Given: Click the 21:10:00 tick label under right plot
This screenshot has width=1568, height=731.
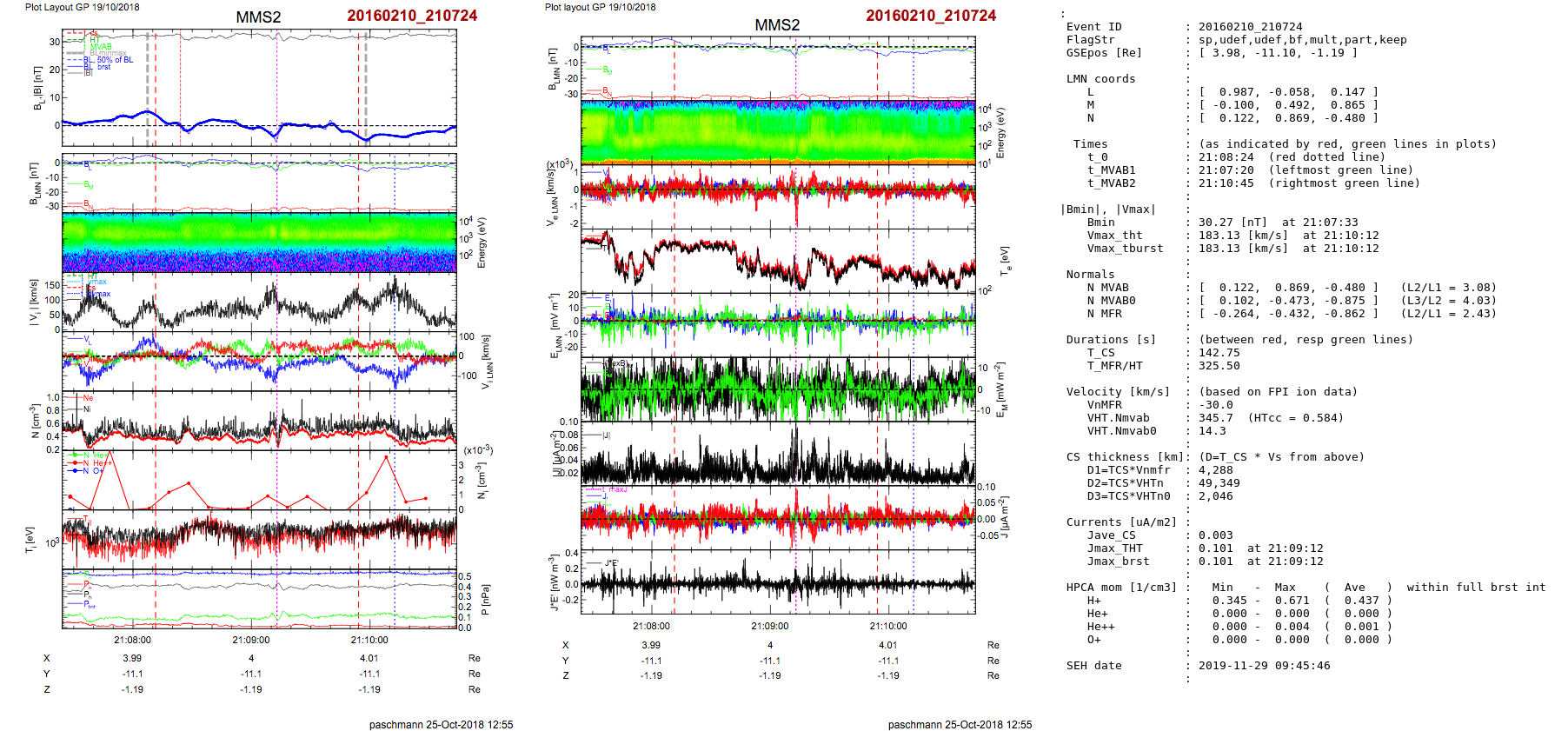Looking at the screenshot, I should (888, 626).
